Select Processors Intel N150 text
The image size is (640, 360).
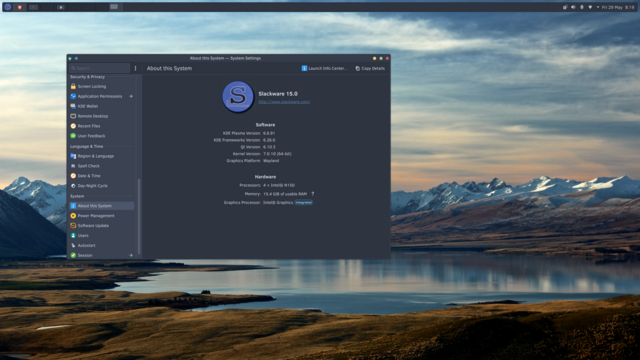279,185
